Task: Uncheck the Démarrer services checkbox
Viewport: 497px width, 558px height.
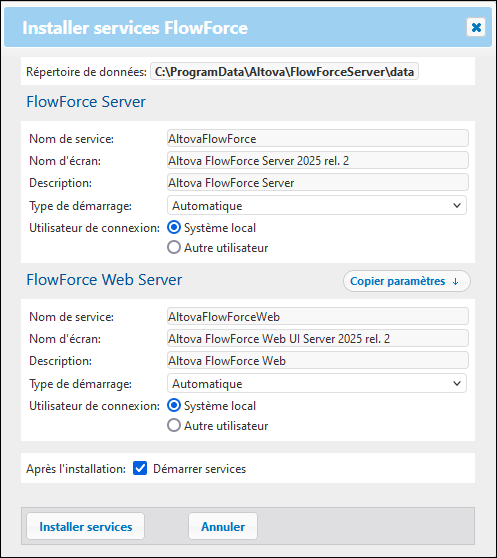Action: tap(140, 468)
